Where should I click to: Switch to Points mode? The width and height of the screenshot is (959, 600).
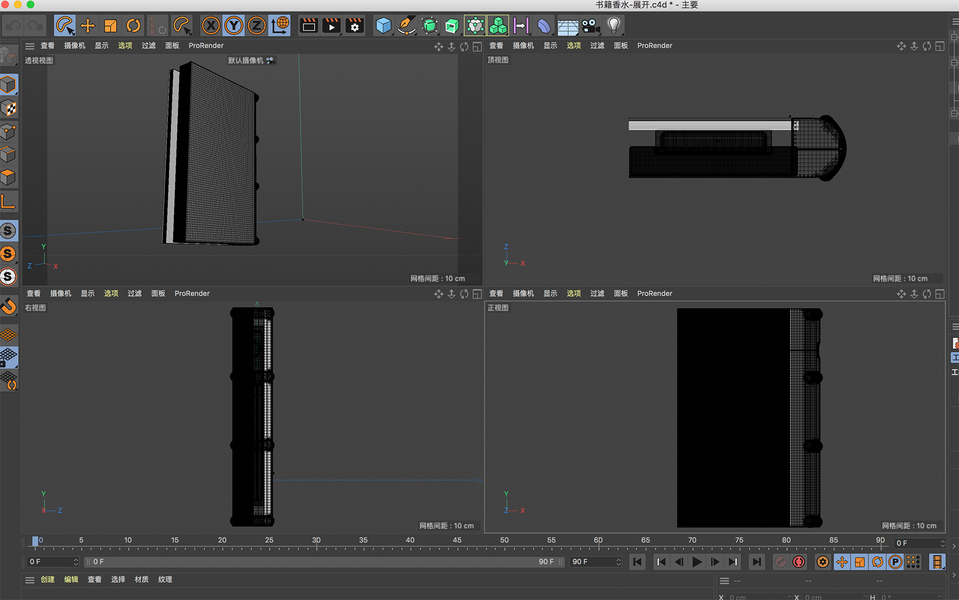(9, 131)
